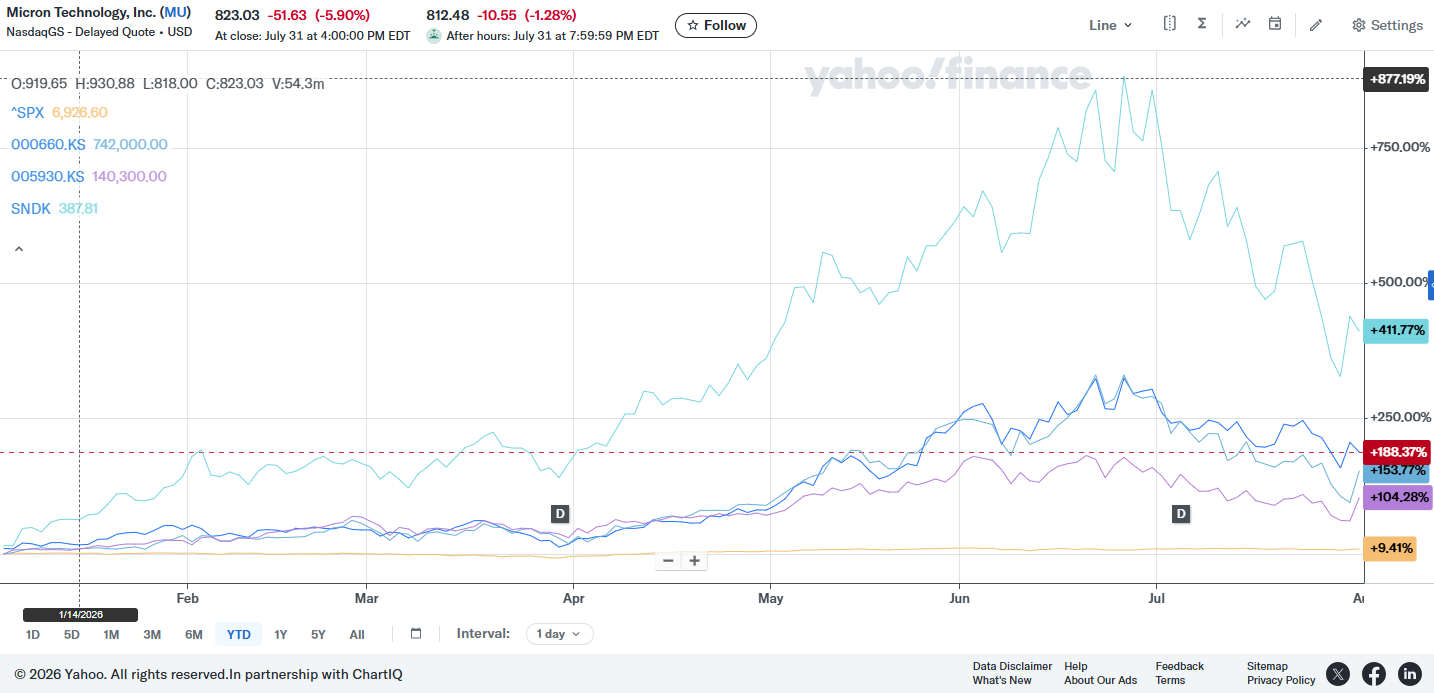Click the 823.03 closing price
The height and width of the screenshot is (693, 1434).
tap(237, 15)
